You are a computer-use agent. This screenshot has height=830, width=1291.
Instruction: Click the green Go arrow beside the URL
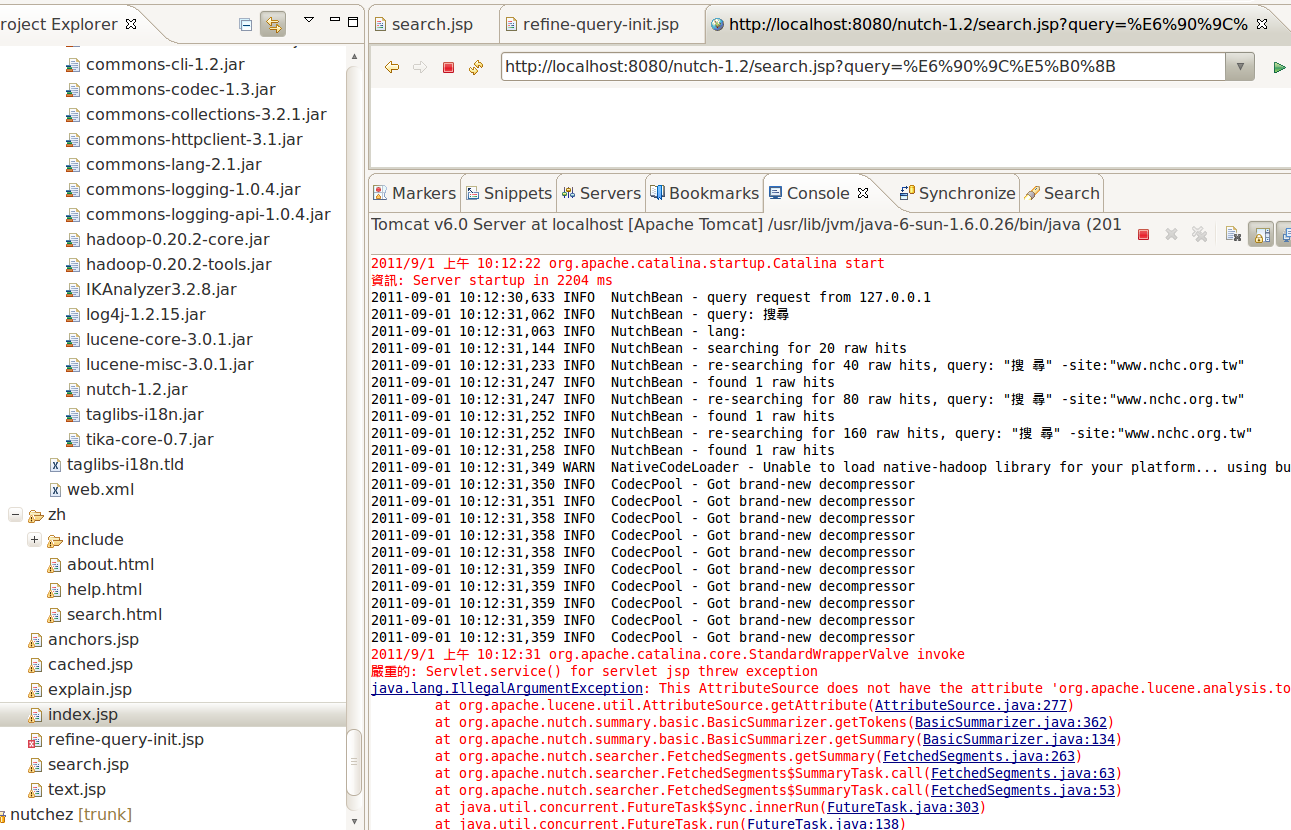(x=1279, y=67)
